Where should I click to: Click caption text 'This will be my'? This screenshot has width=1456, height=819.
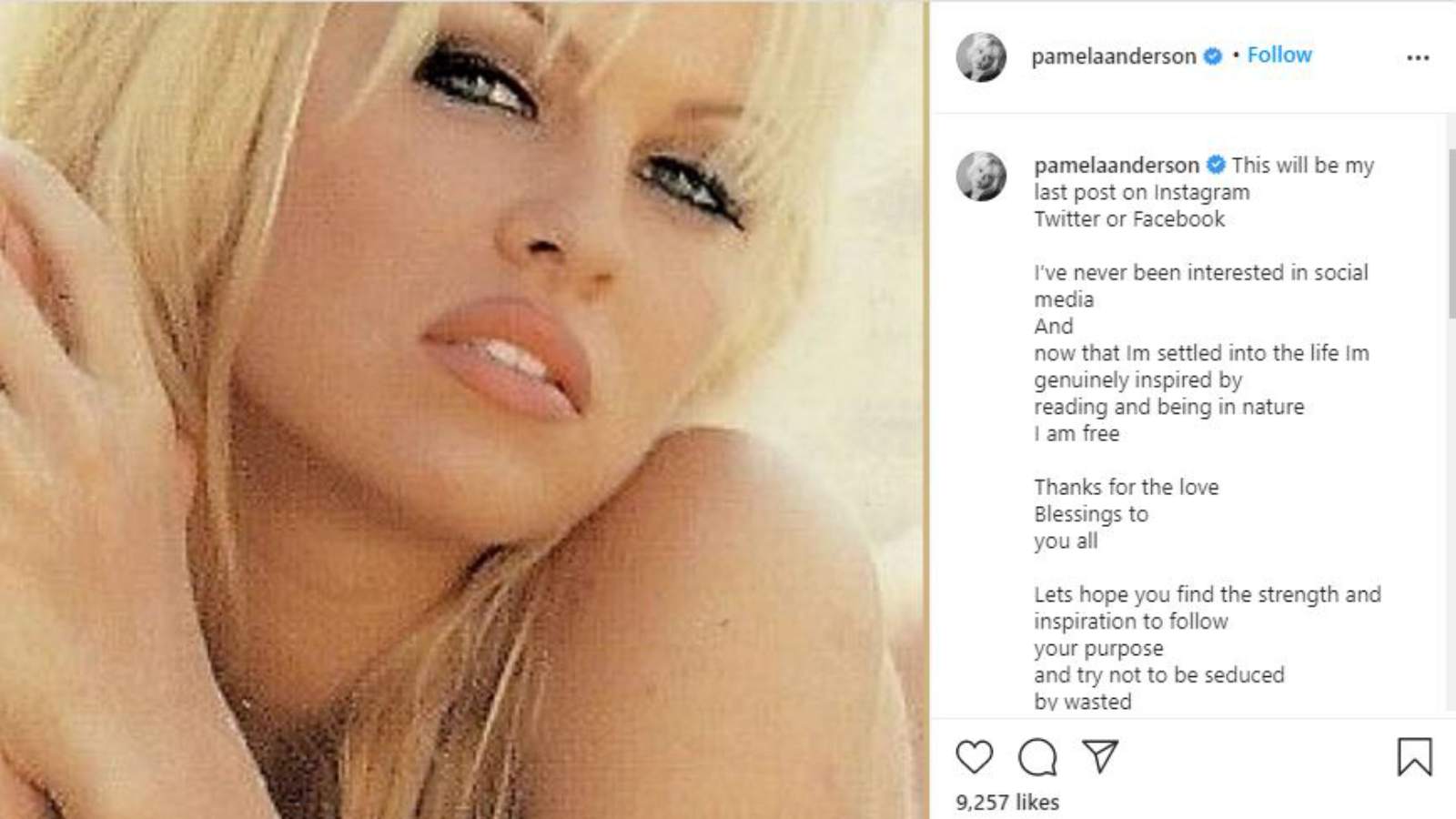pos(1302,165)
